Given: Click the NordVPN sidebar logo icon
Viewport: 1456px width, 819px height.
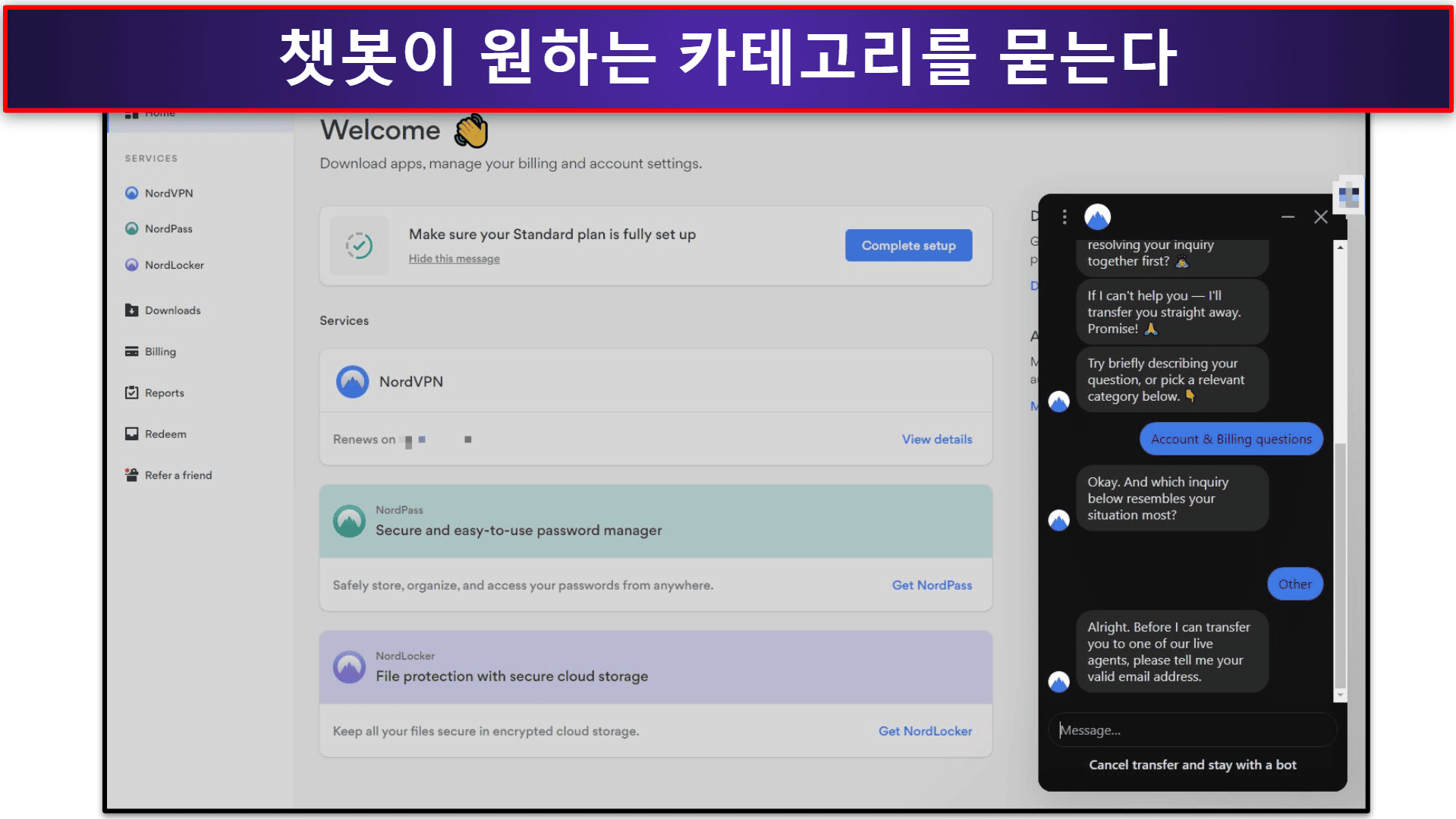Looking at the screenshot, I should click(132, 193).
